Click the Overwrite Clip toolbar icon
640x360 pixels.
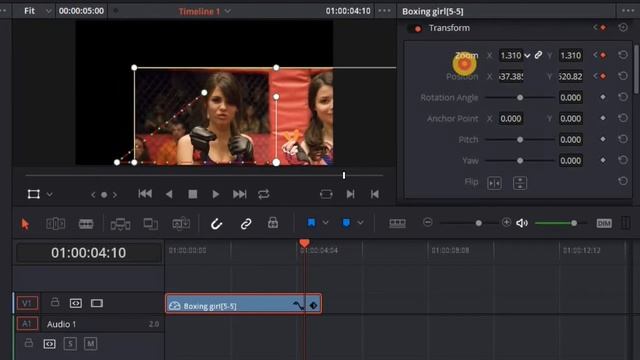pyautogui.click(x=151, y=224)
